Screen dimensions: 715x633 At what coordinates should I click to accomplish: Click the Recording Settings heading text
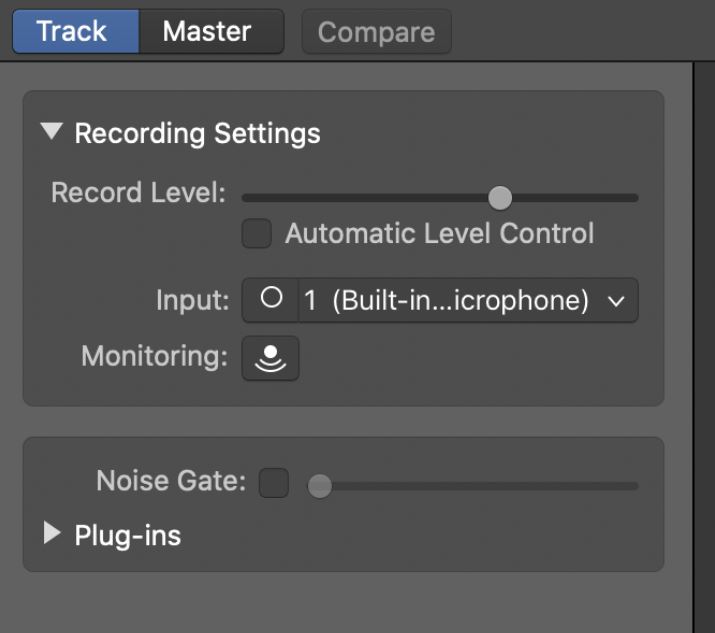tap(197, 134)
